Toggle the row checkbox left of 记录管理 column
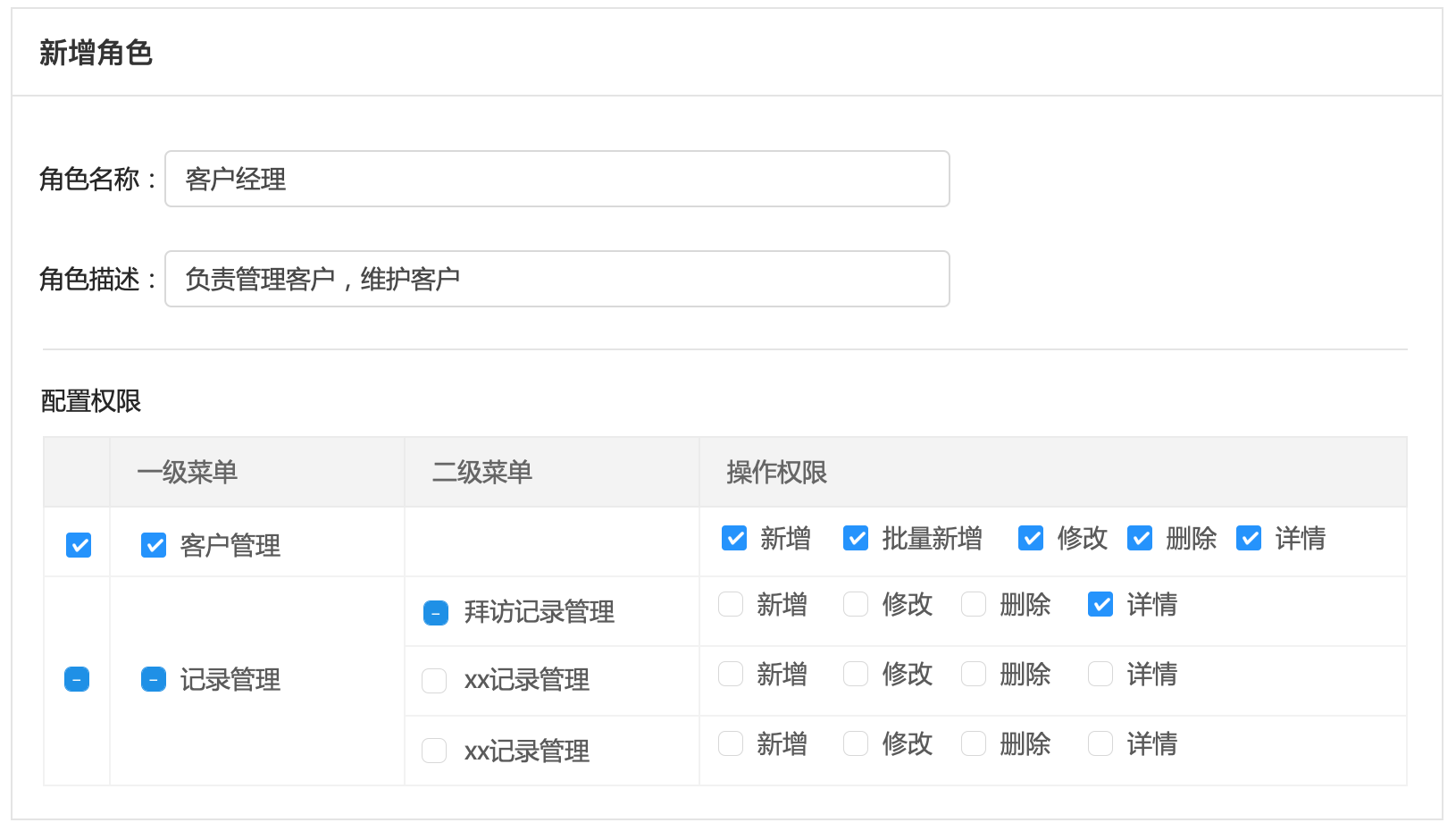Viewport: 1456px width, 831px height. (77, 679)
